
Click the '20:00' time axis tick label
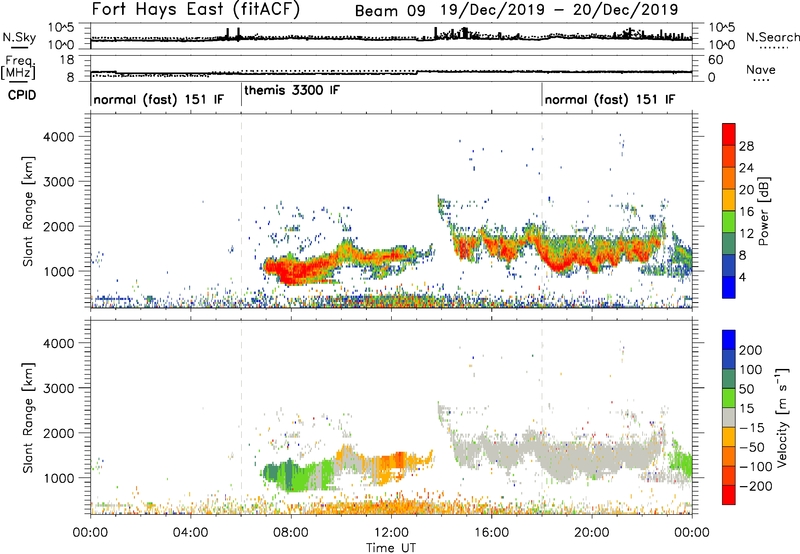[x=591, y=533]
